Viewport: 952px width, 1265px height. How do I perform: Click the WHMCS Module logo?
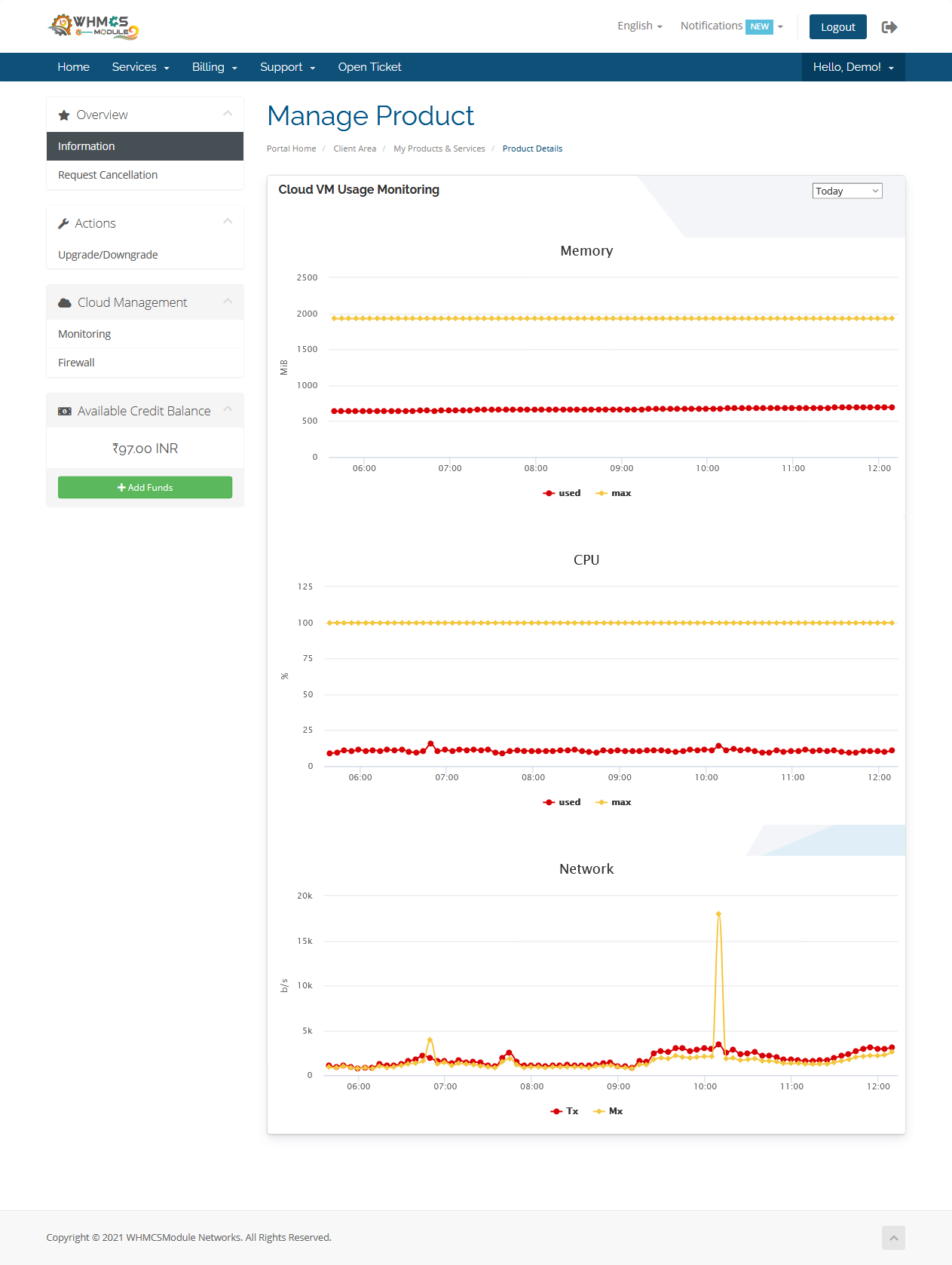(x=93, y=26)
